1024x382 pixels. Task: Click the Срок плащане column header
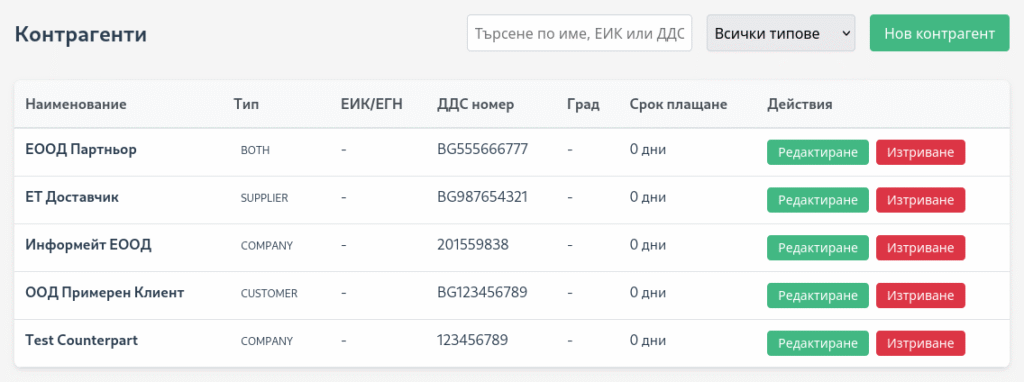(679, 104)
